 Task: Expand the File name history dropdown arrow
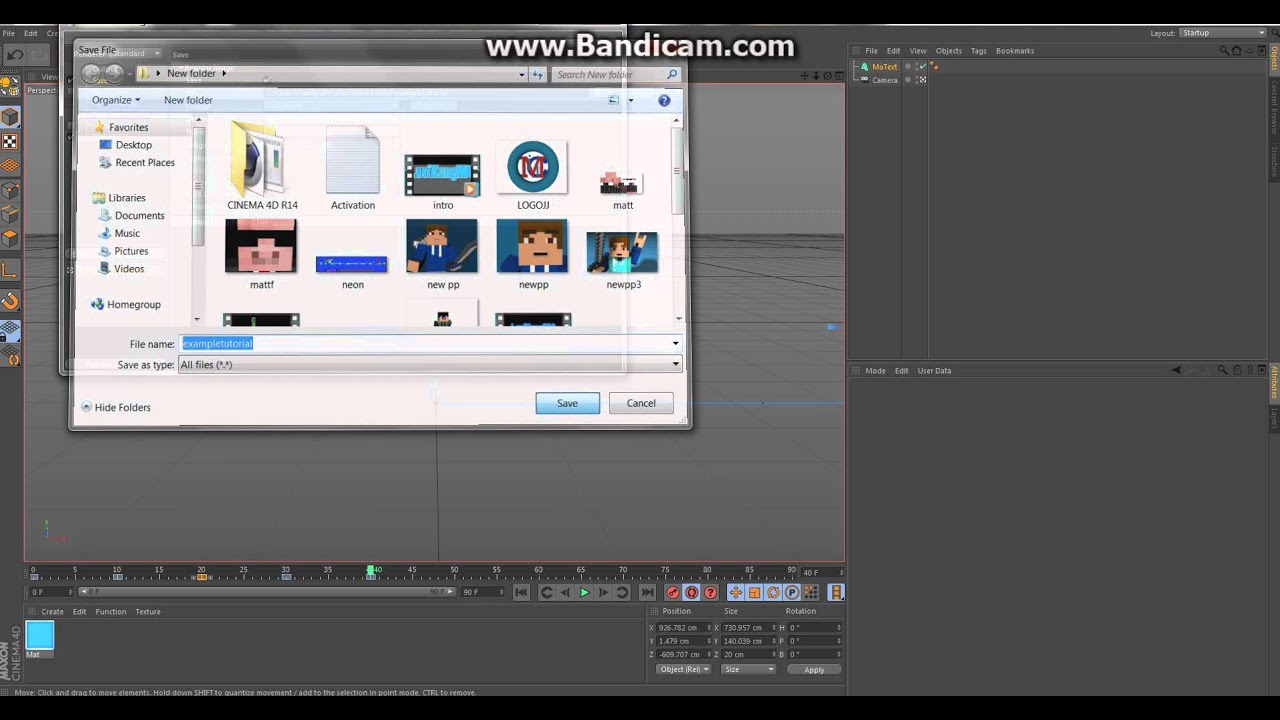[675, 344]
